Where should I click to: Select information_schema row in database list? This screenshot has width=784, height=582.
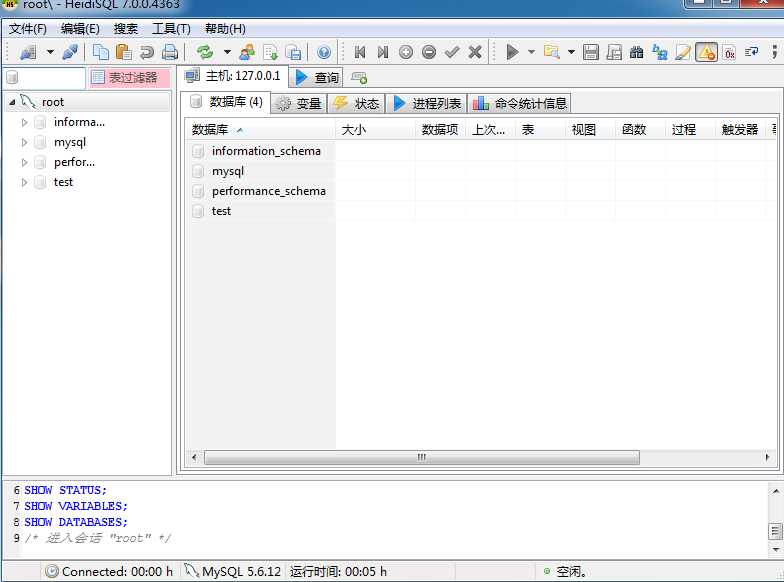point(480,151)
